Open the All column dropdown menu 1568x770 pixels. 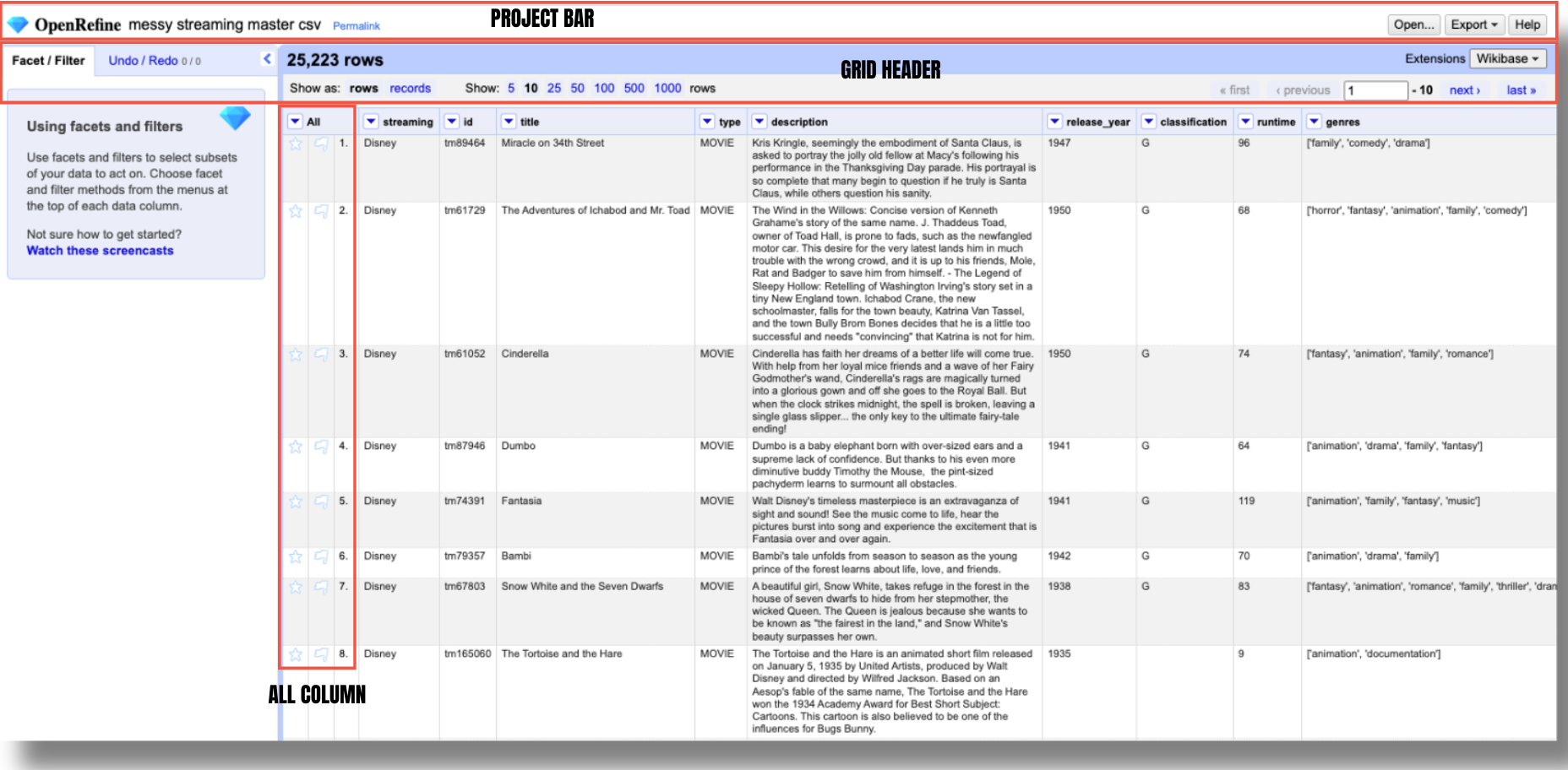[295, 122]
